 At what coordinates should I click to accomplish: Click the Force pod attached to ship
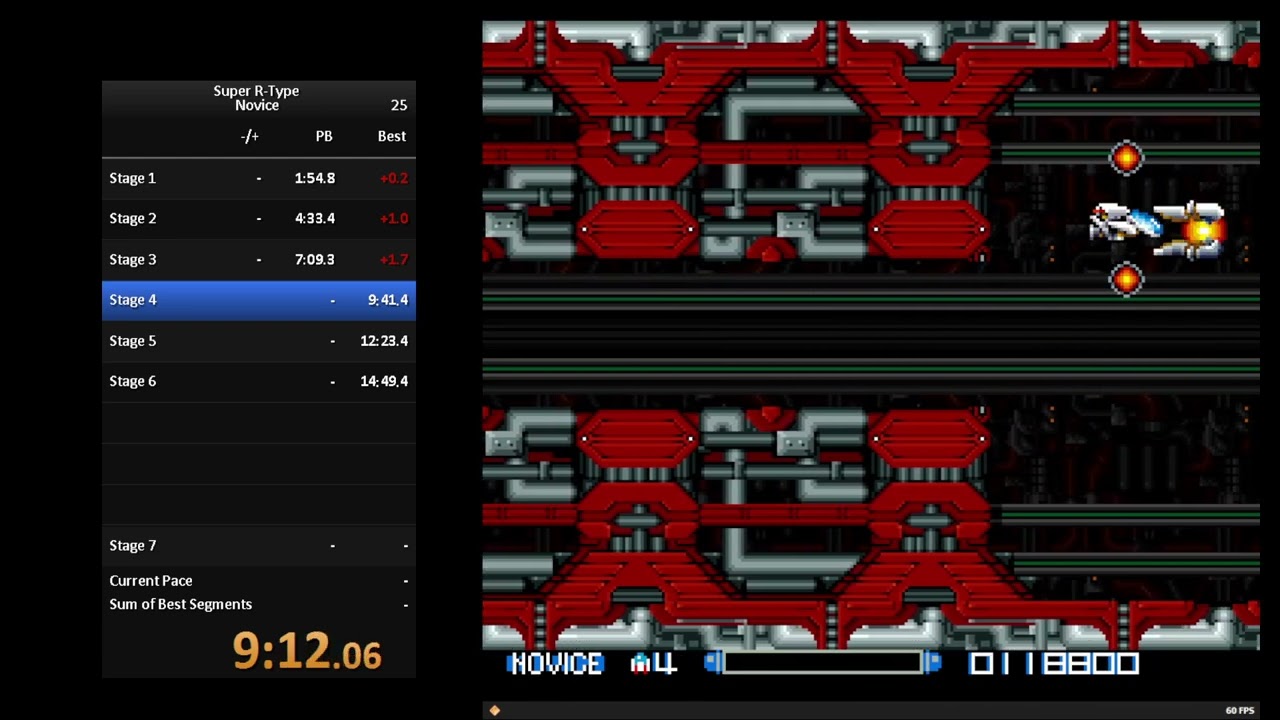[x=1192, y=230]
